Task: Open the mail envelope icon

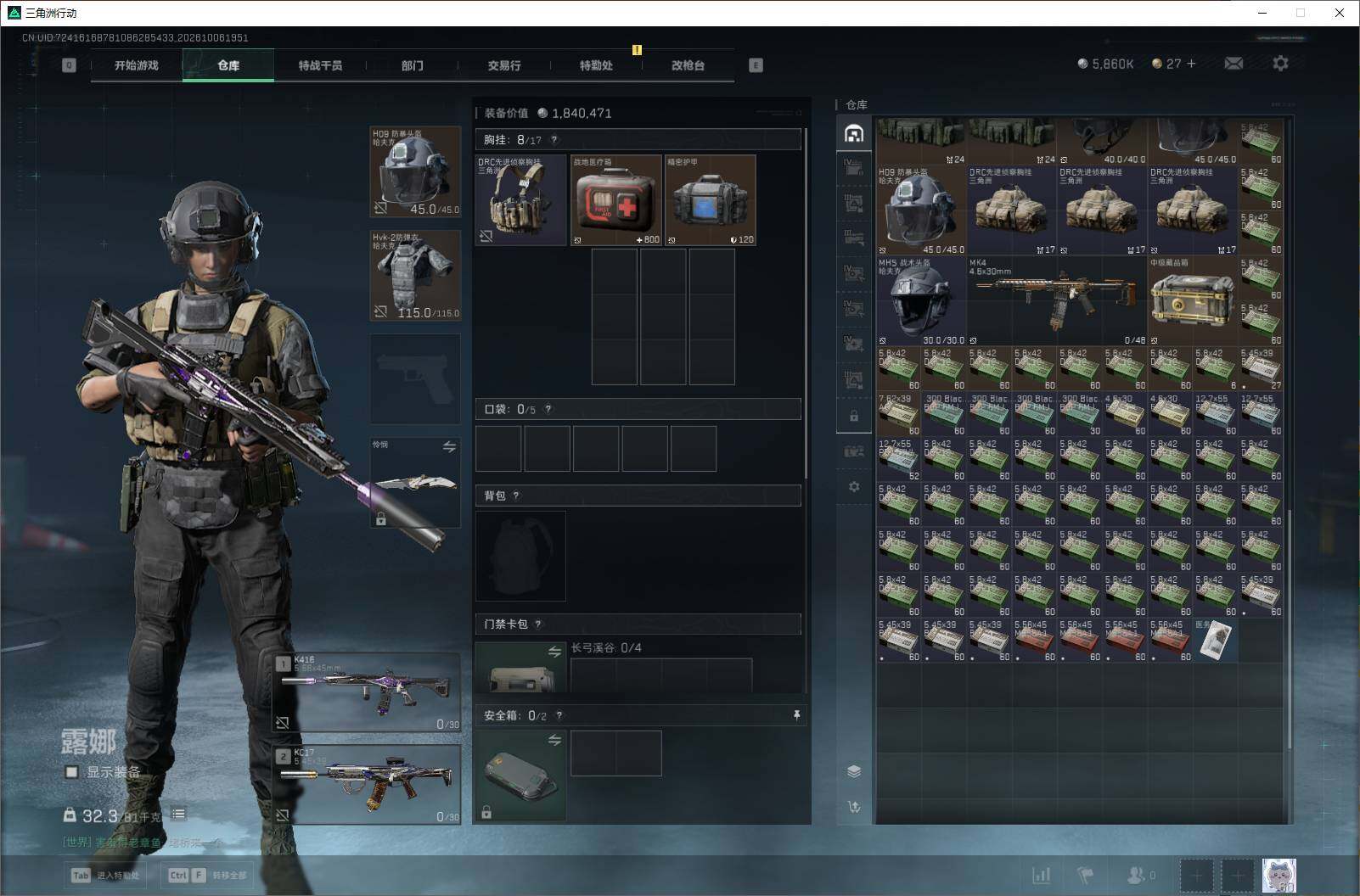Action: 1234,64
